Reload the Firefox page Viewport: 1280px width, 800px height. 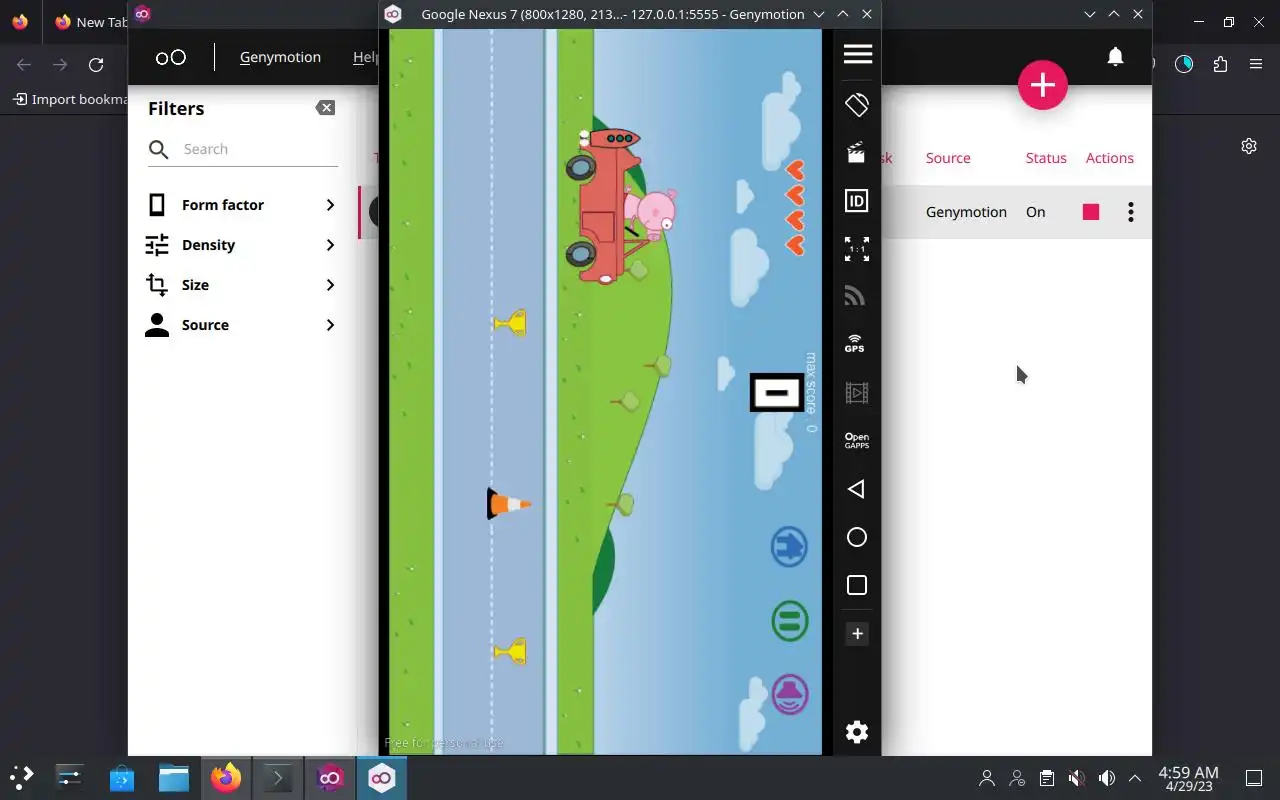click(96, 65)
